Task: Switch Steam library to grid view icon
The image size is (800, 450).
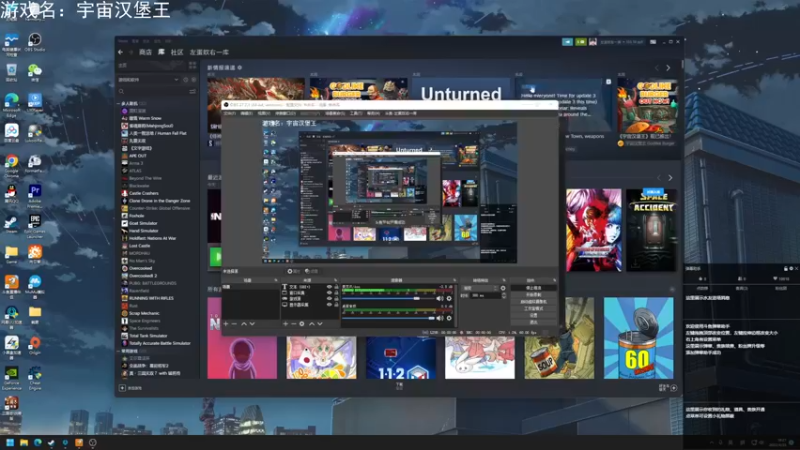Action: [192, 65]
